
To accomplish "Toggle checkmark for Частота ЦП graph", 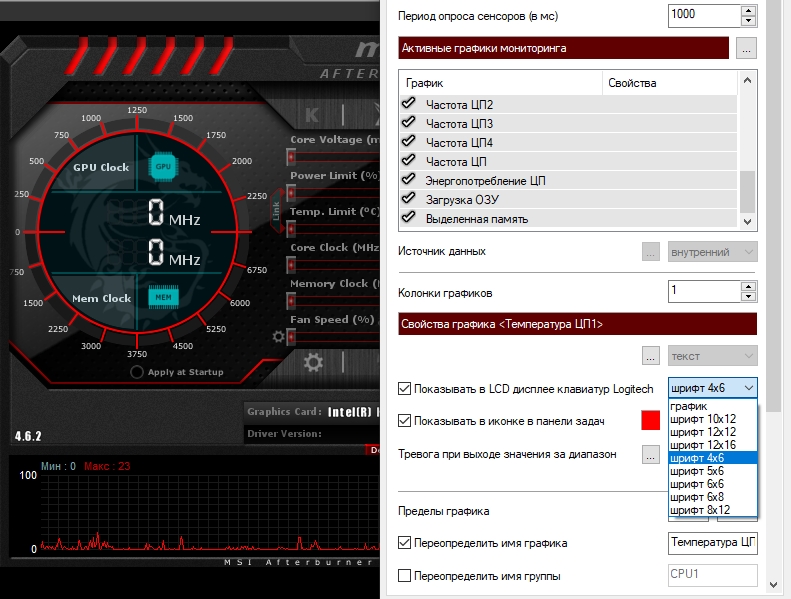I will (409, 160).
